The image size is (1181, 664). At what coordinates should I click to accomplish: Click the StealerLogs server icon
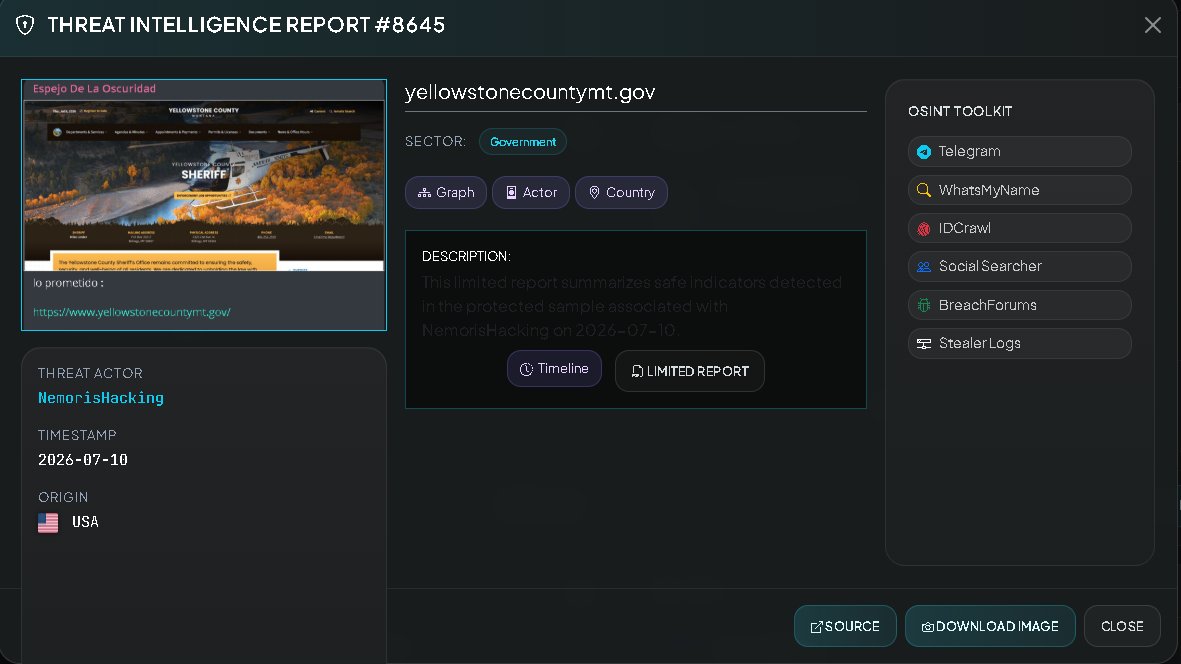point(923,343)
